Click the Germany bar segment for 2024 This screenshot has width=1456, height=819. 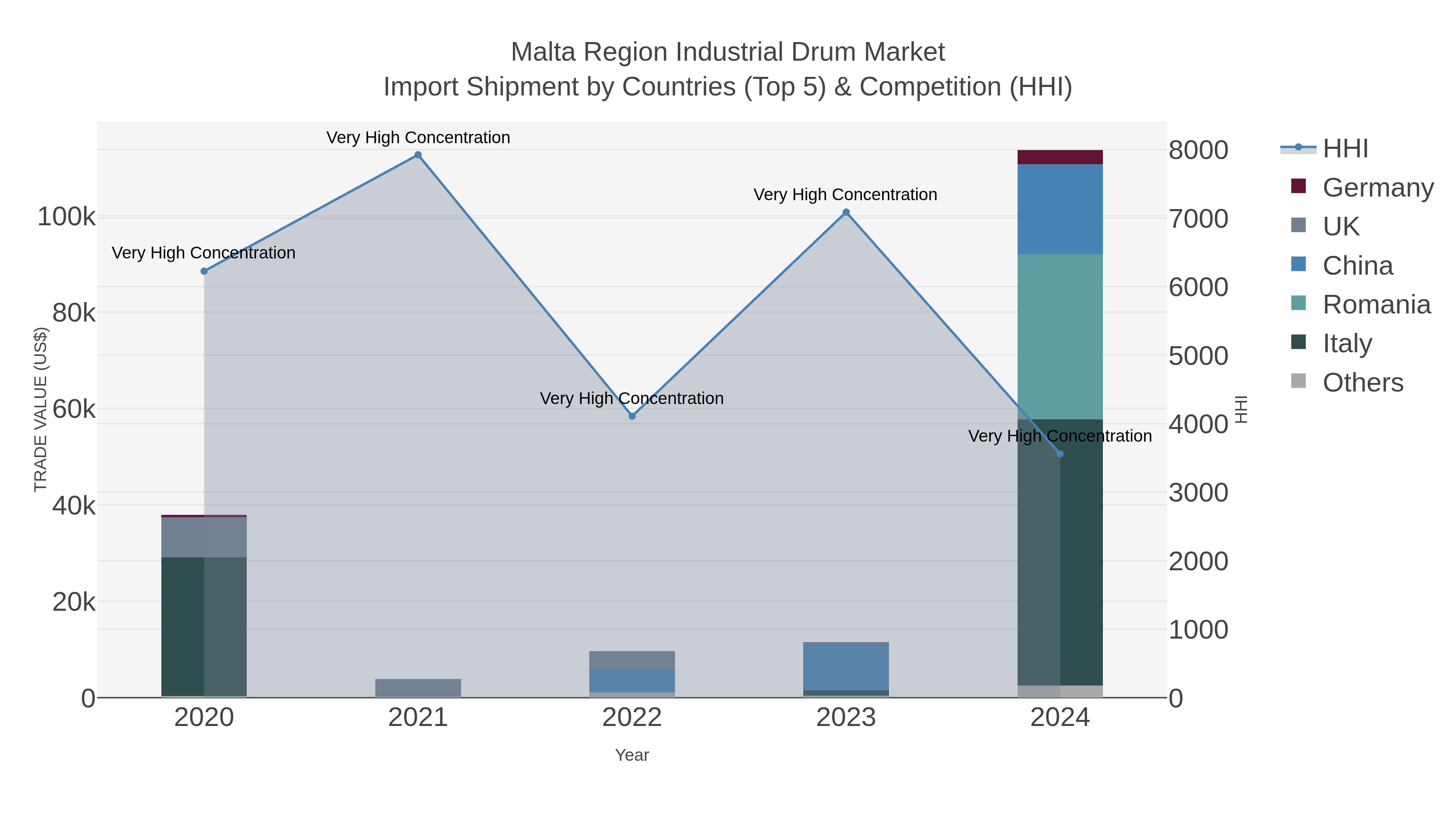click(1060, 157)
